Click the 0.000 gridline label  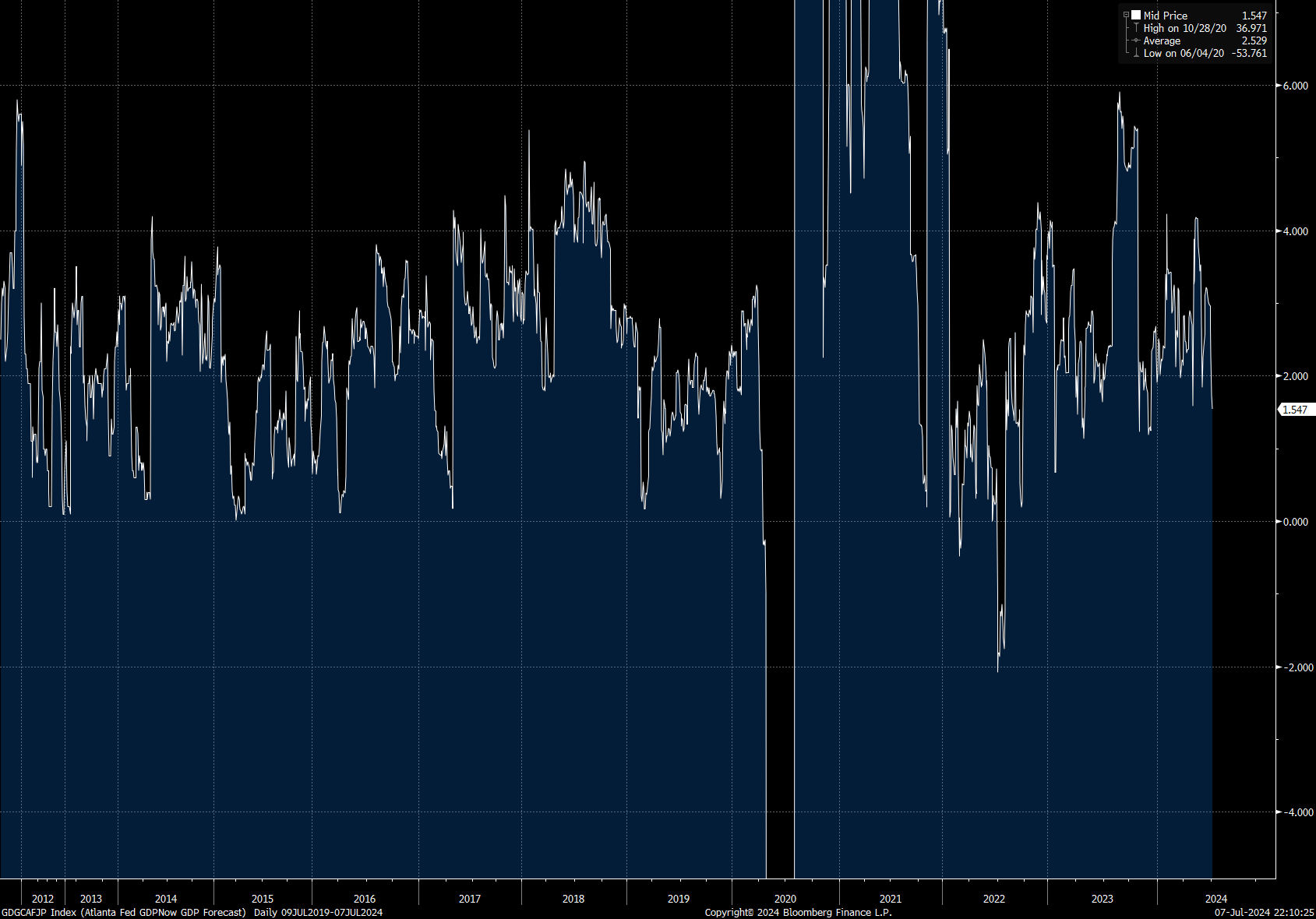pos(1296,523)
